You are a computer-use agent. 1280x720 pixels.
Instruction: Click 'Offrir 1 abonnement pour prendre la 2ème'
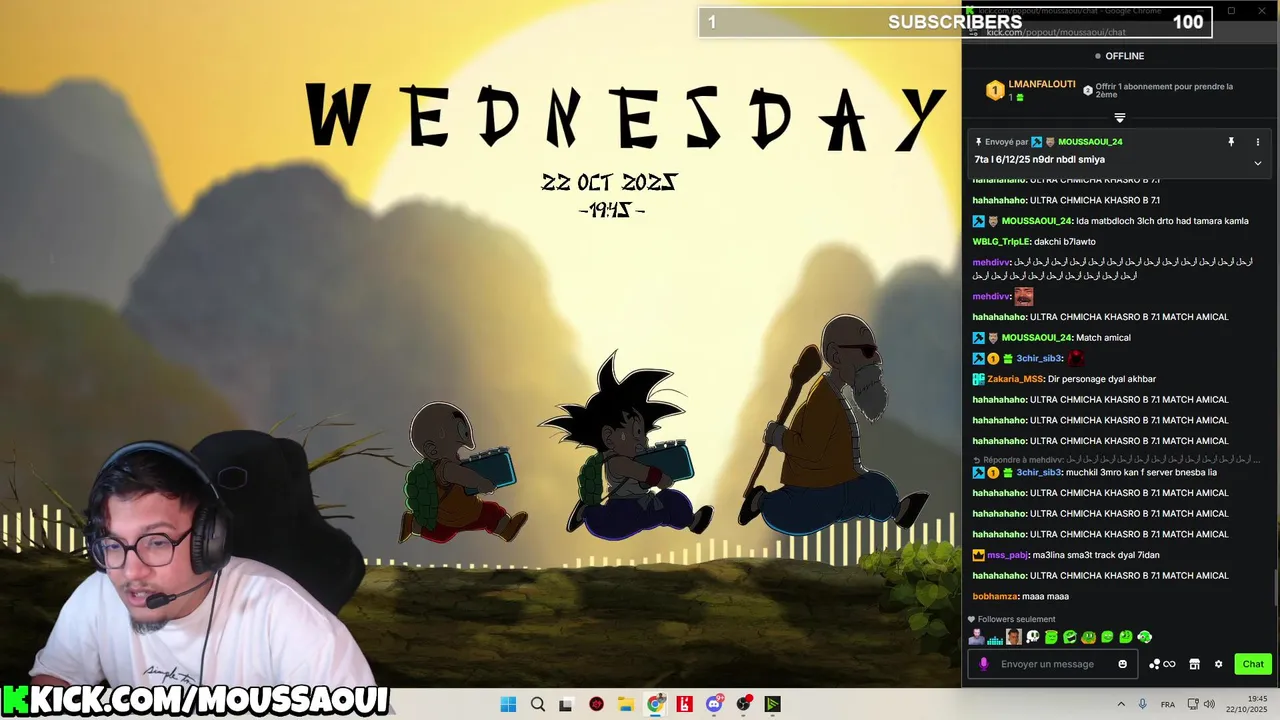point(1164,90)
